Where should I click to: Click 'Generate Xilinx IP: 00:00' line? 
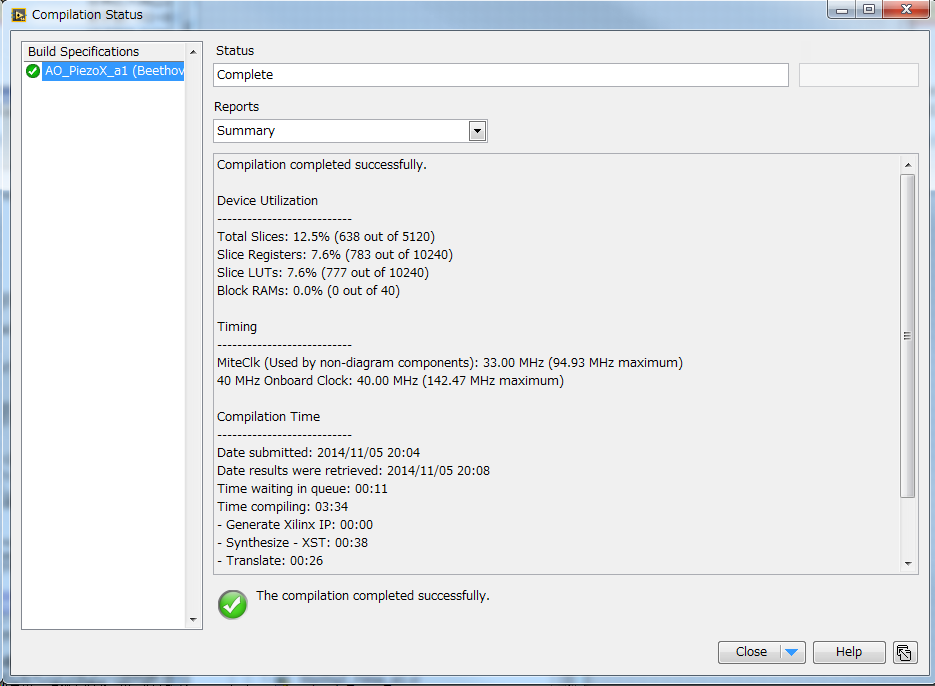tap(295, 525)
